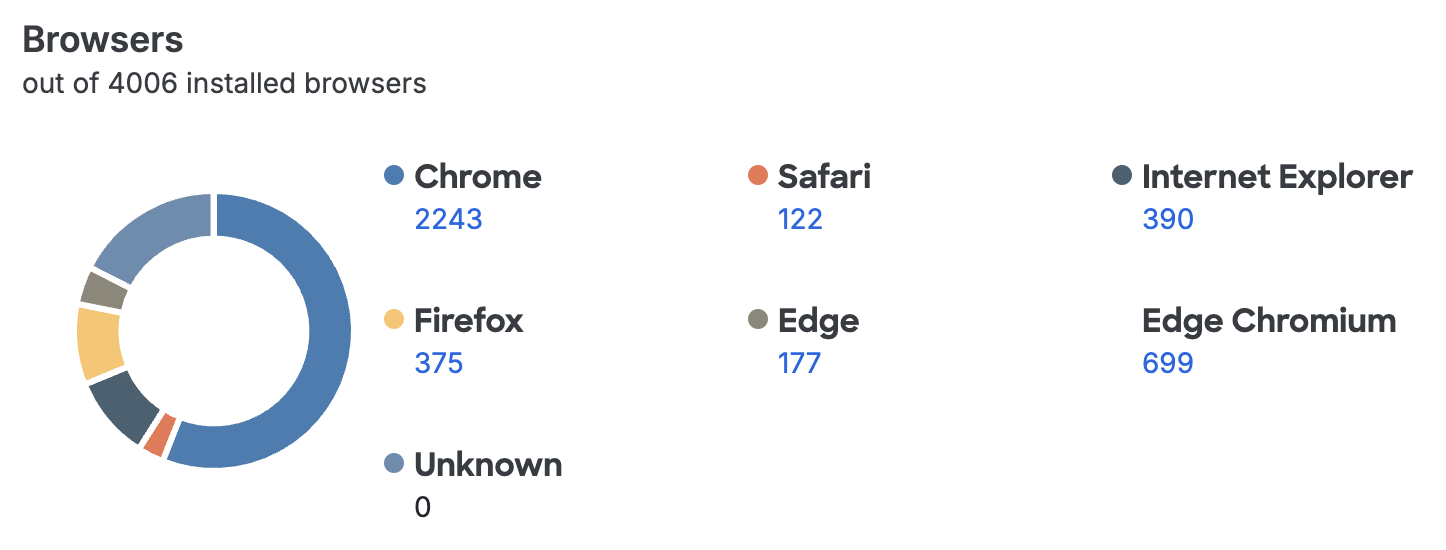Click the Firefox yellow legend dot
Viewport: 1446px width, 550px height.
(394, 321)
